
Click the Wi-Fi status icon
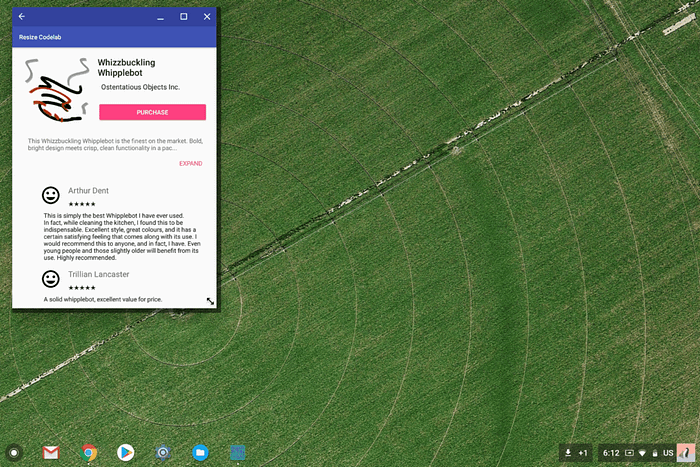coord(642,453)
